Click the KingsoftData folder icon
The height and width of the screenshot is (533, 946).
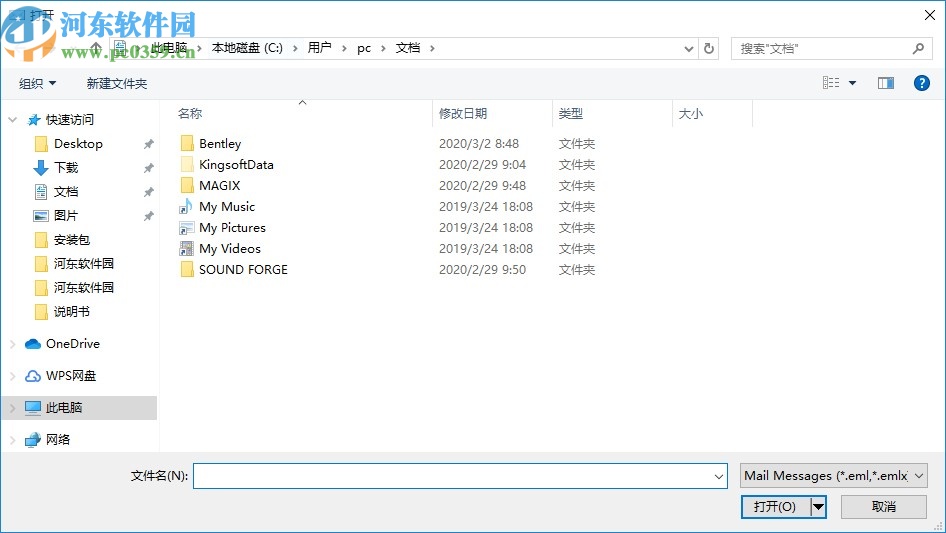[187, 164]
